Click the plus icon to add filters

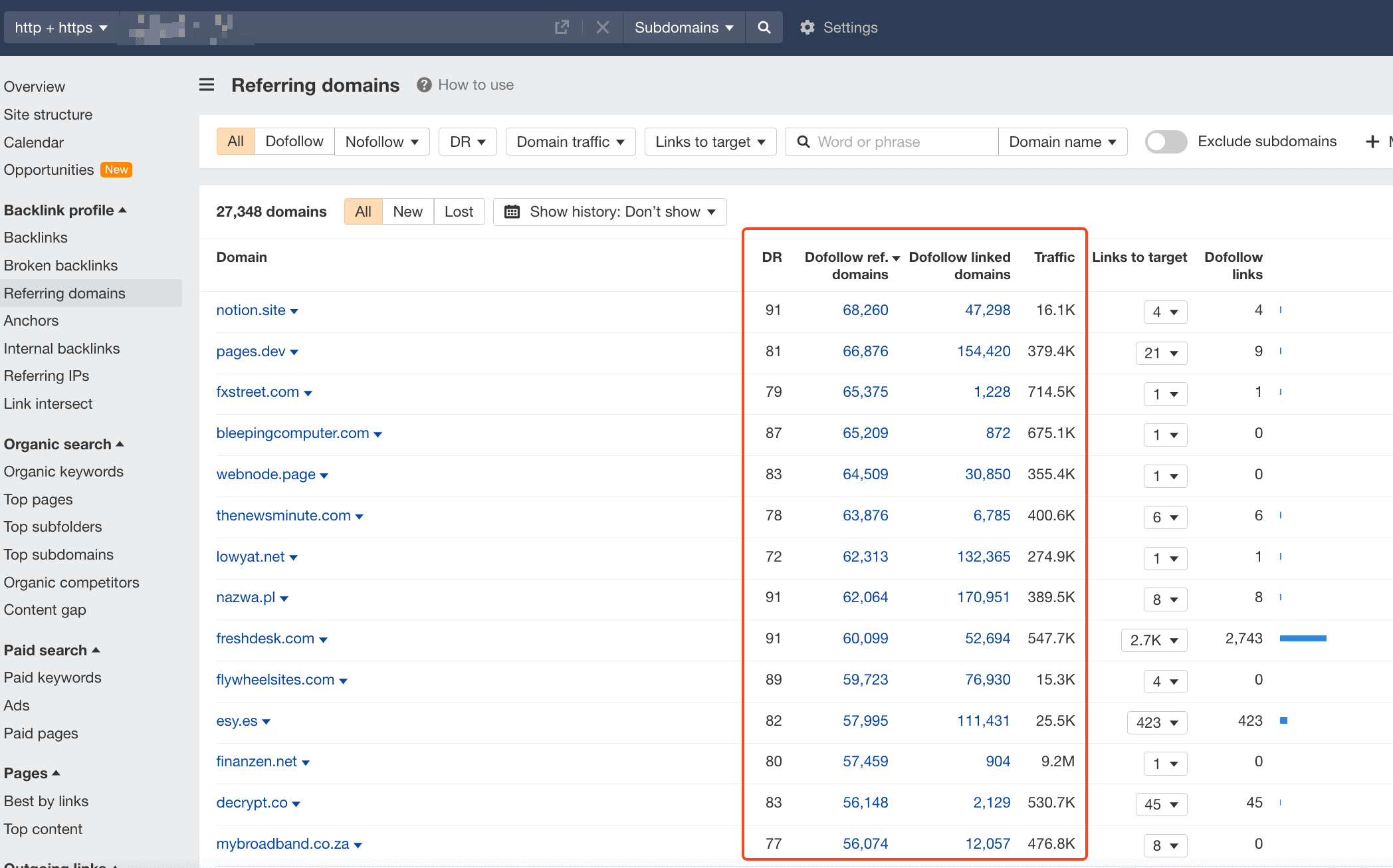pos(1372,142)
